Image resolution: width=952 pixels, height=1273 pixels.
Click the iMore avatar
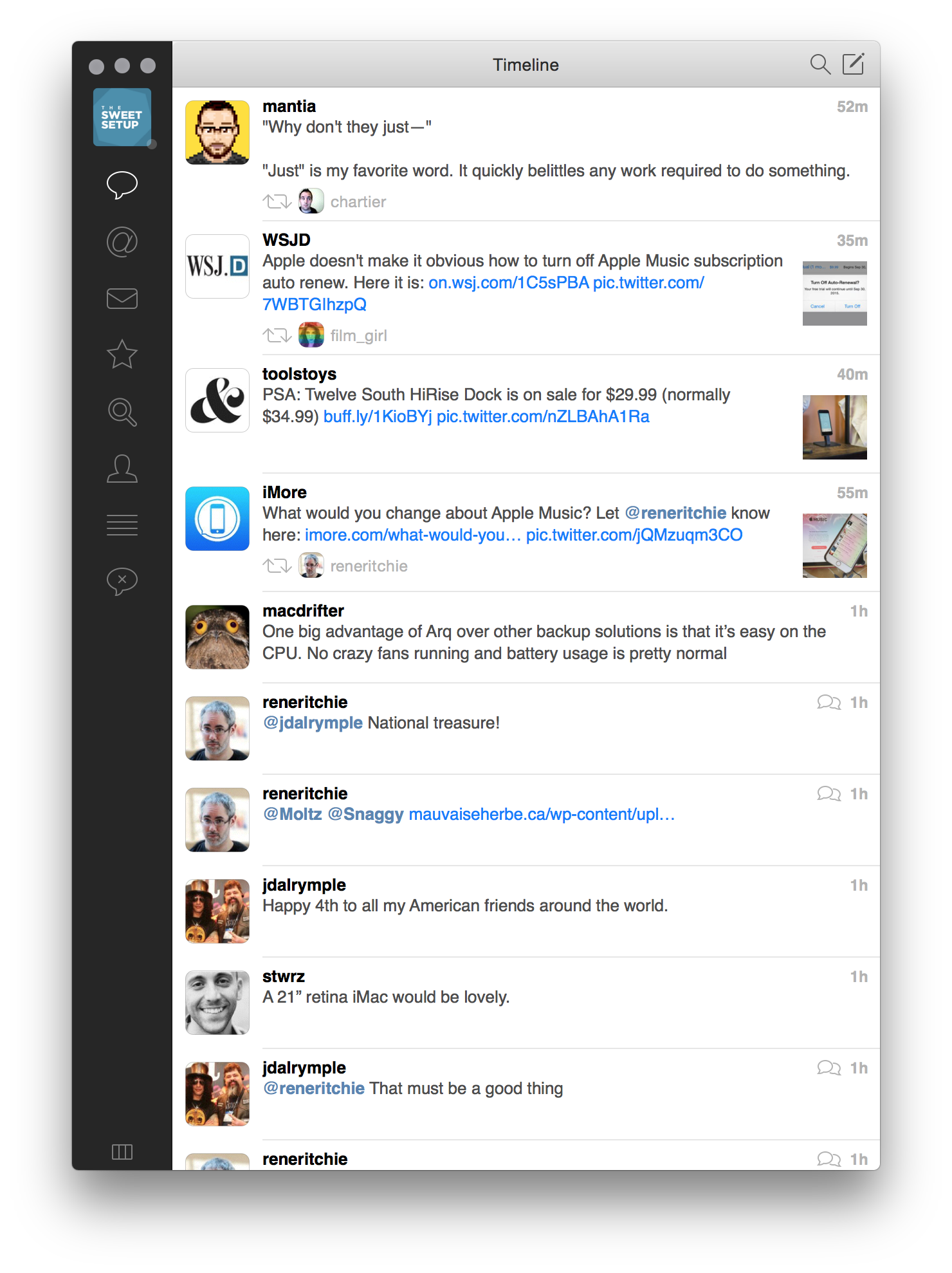(217, 519)
